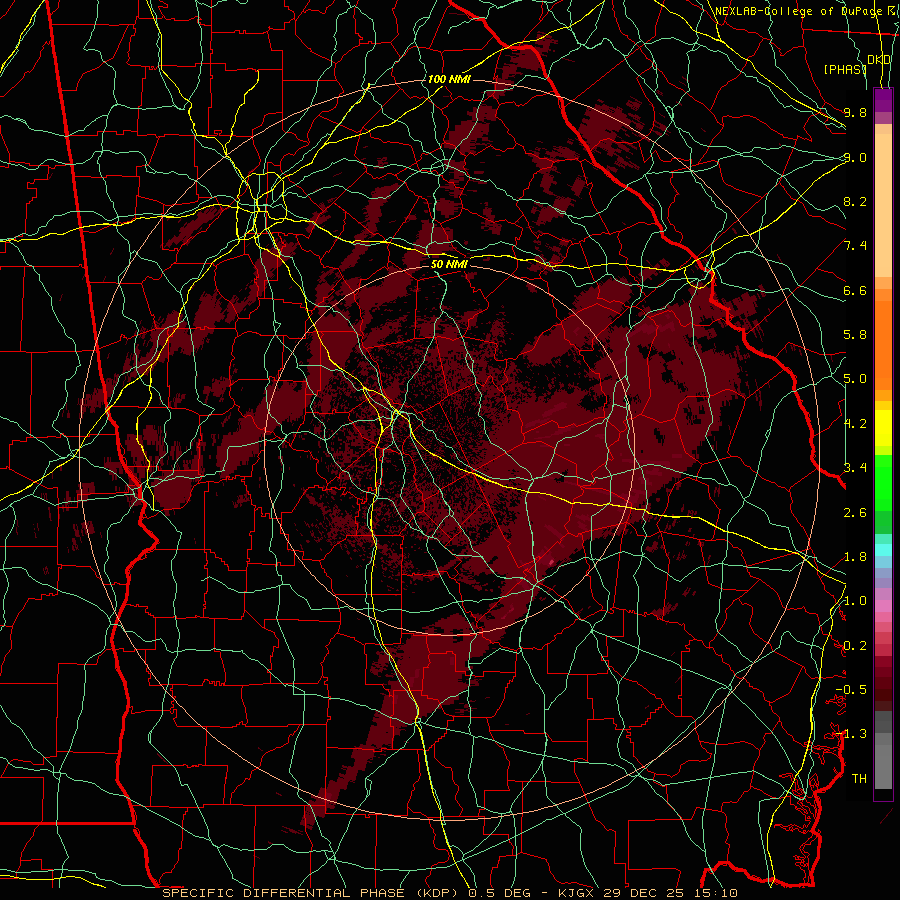This screenshot has height=900, width=900.
Task: Select the -0.5 scale label
Action: click(851, 690)
